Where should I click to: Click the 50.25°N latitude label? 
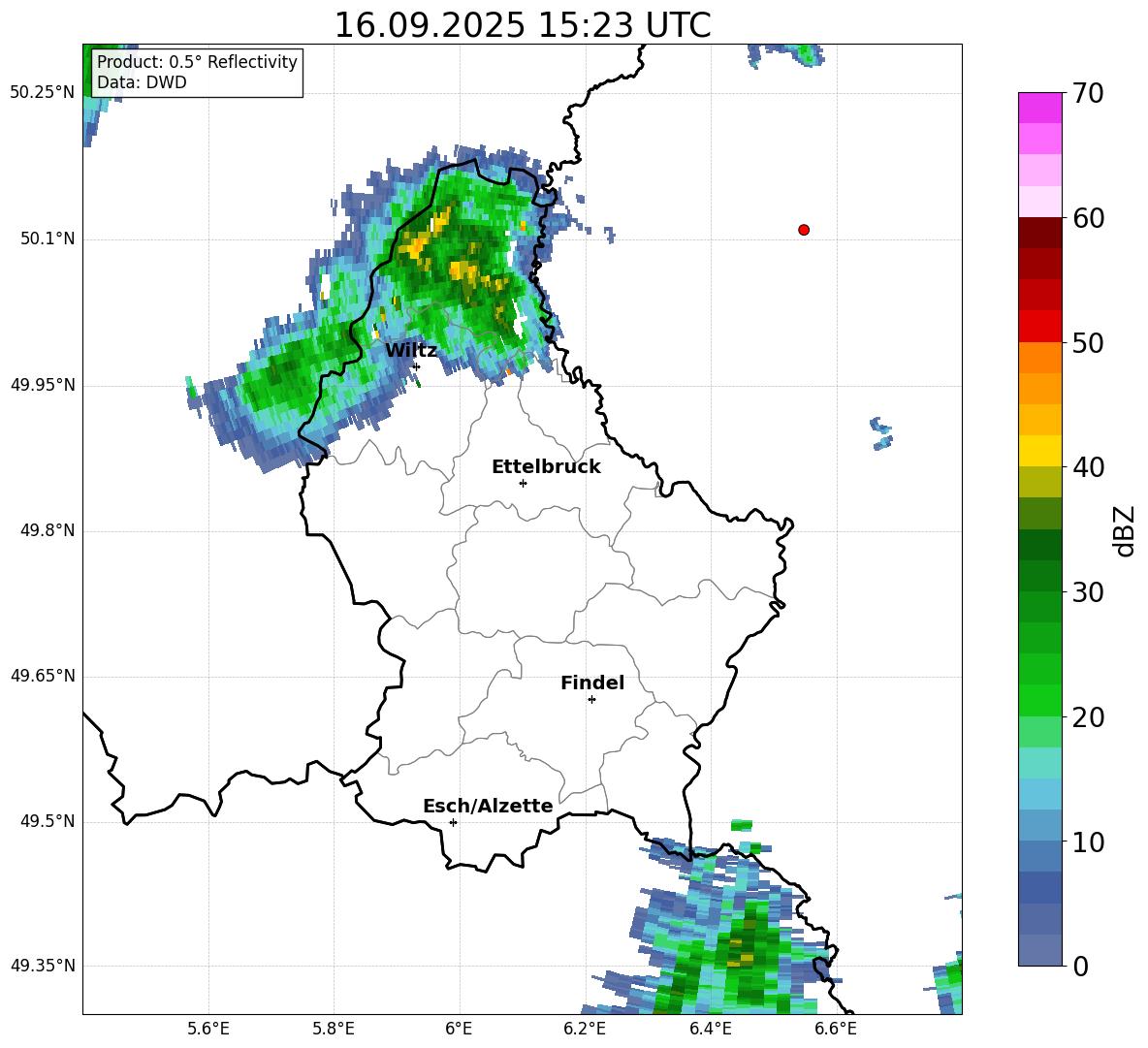coord(43,93)
